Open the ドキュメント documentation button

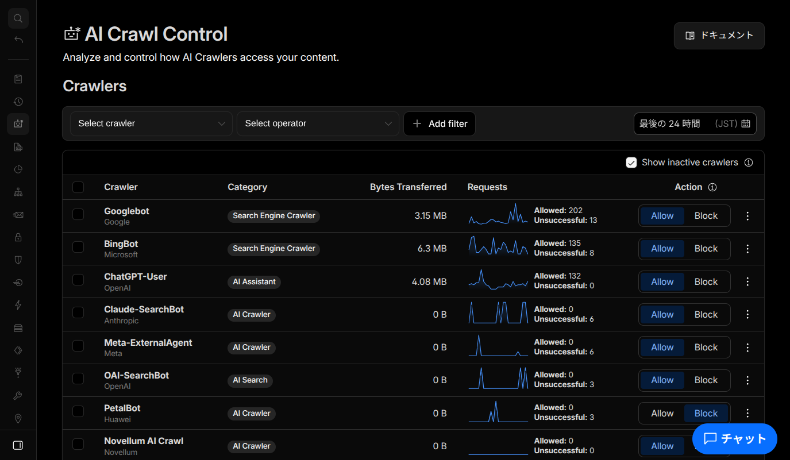coord(719,35)
